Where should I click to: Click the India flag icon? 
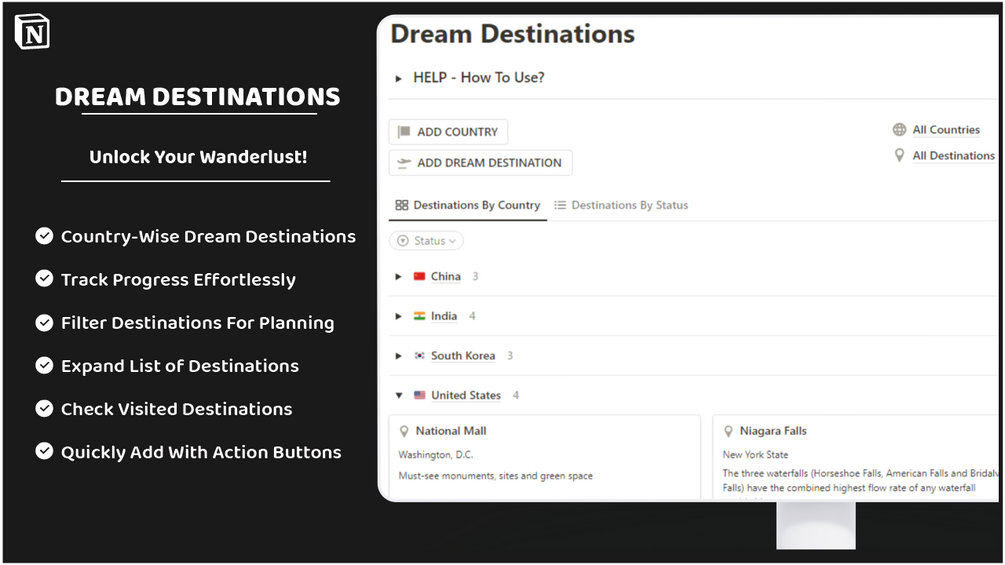coord(419,316)
